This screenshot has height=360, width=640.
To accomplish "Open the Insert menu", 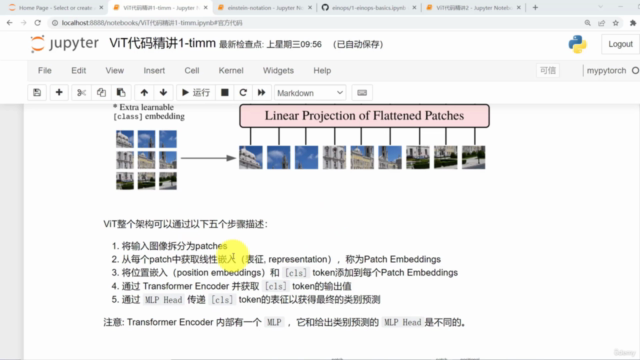I will [154, 71].
